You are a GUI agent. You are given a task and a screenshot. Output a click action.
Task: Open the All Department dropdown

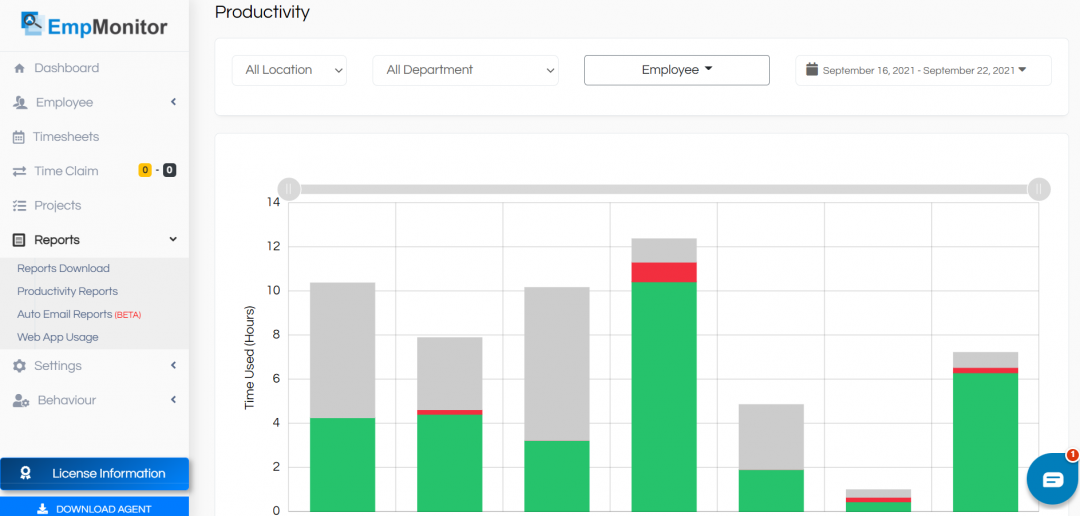[465, 70]
